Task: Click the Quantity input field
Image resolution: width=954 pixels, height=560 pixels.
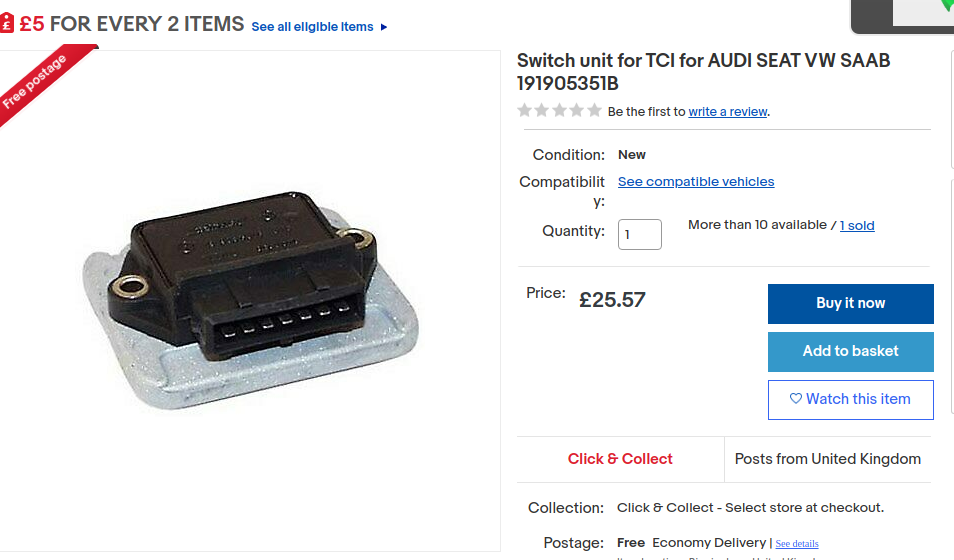Action: (x=639, y=234)
